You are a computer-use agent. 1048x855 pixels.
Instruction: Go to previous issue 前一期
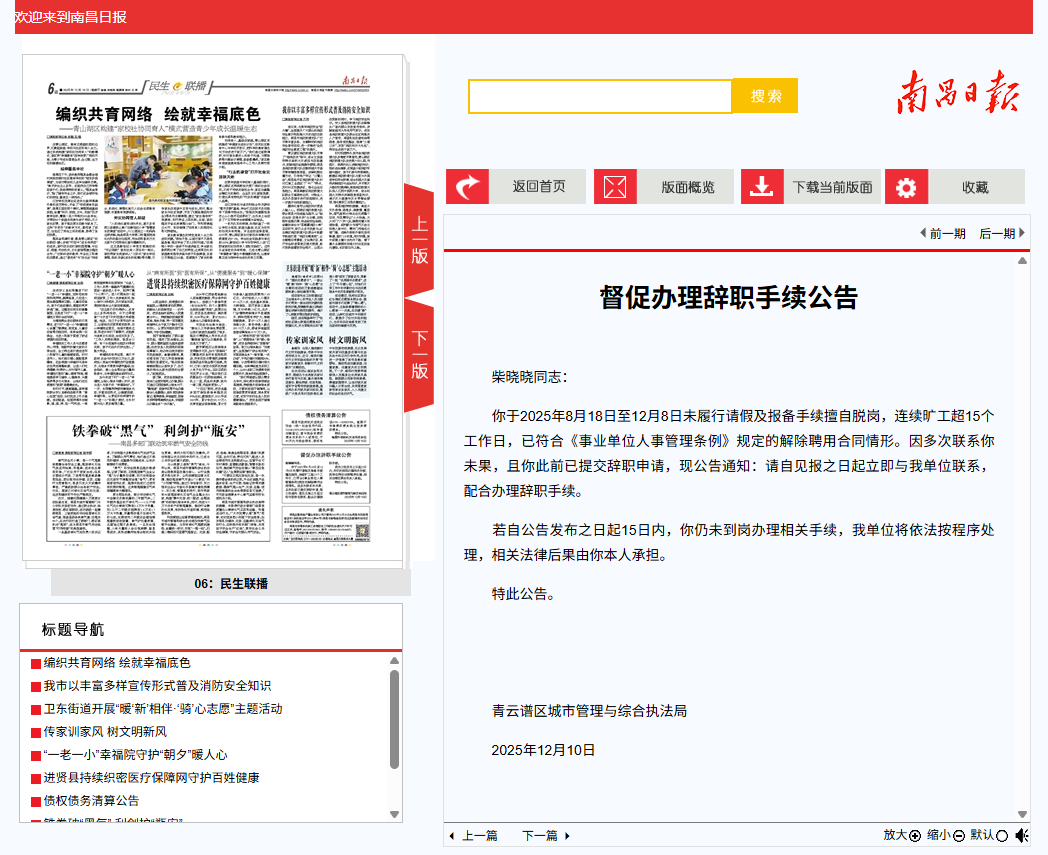[x=942, y=233]
